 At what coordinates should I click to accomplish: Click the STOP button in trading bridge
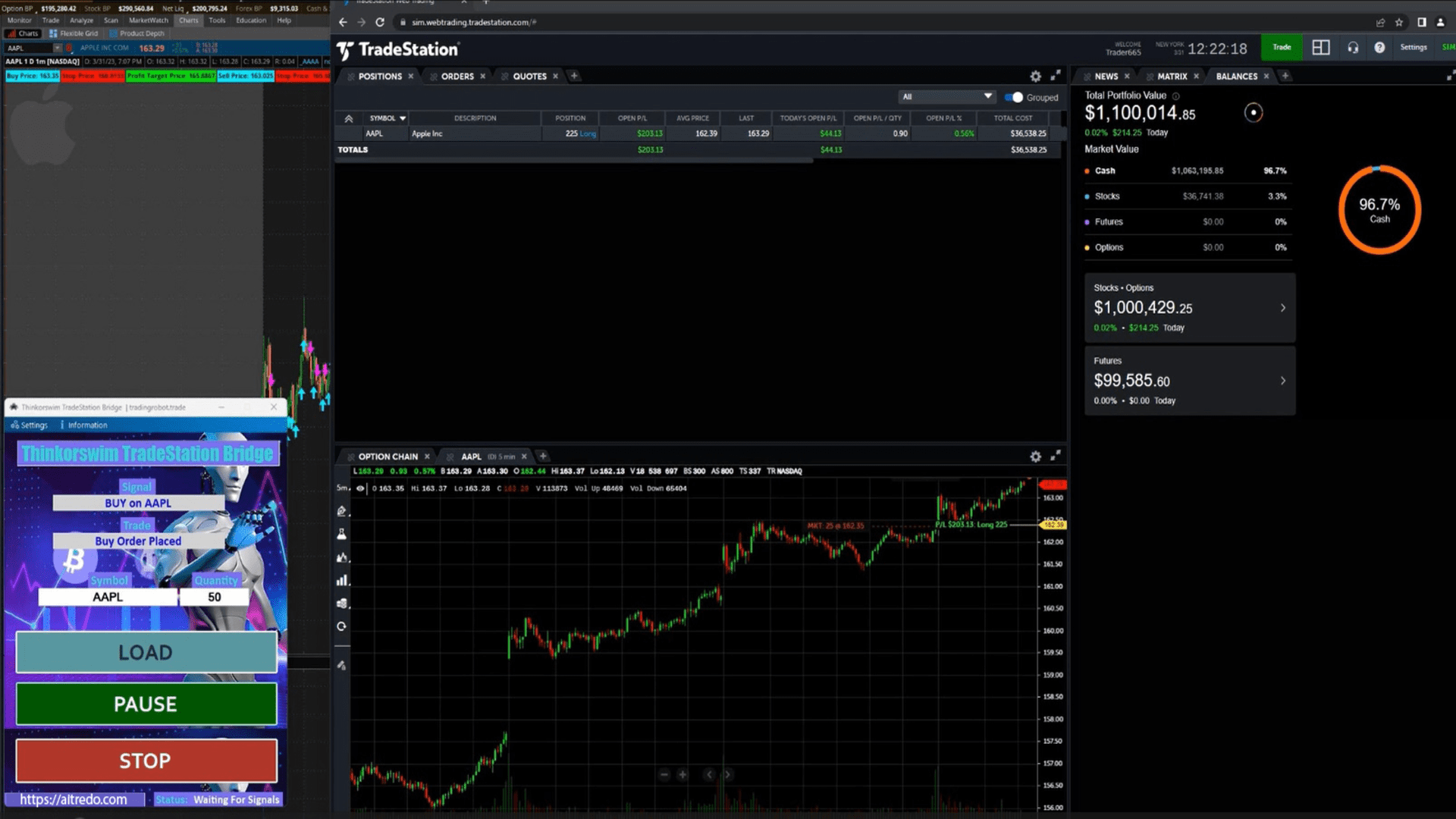point(145,761)
